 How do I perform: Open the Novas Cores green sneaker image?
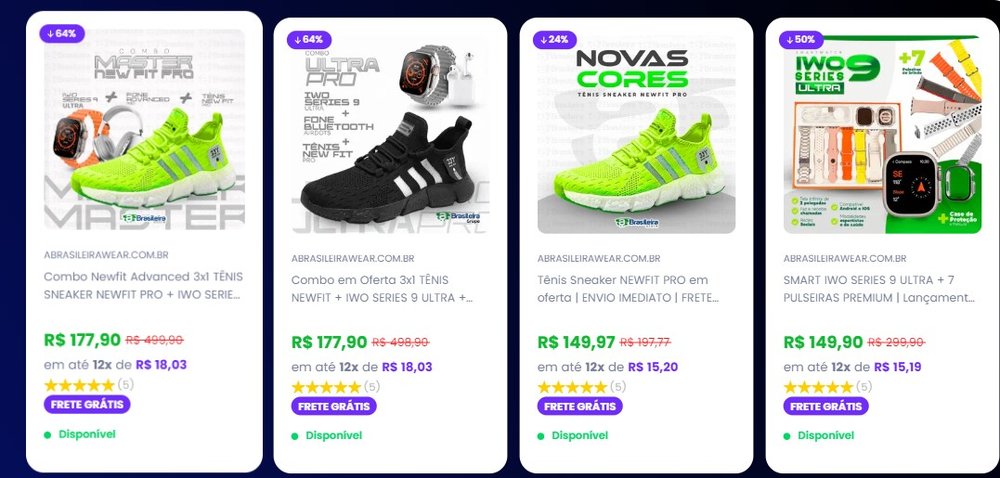[x=636, y=134]
